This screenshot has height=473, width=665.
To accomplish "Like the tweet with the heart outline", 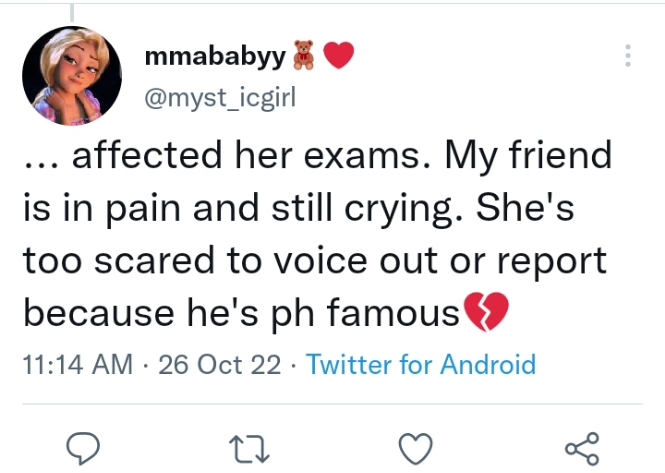I will point(415,446).
